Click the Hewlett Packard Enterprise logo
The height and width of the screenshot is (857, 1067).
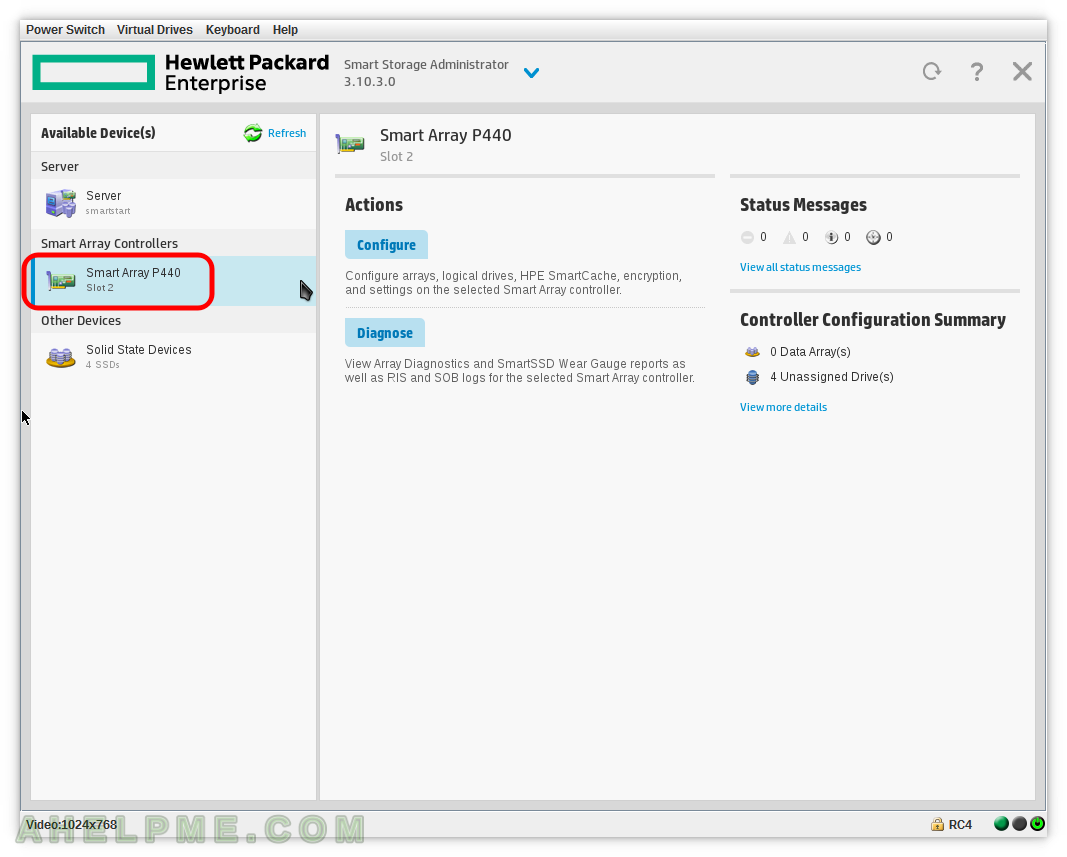180,72
